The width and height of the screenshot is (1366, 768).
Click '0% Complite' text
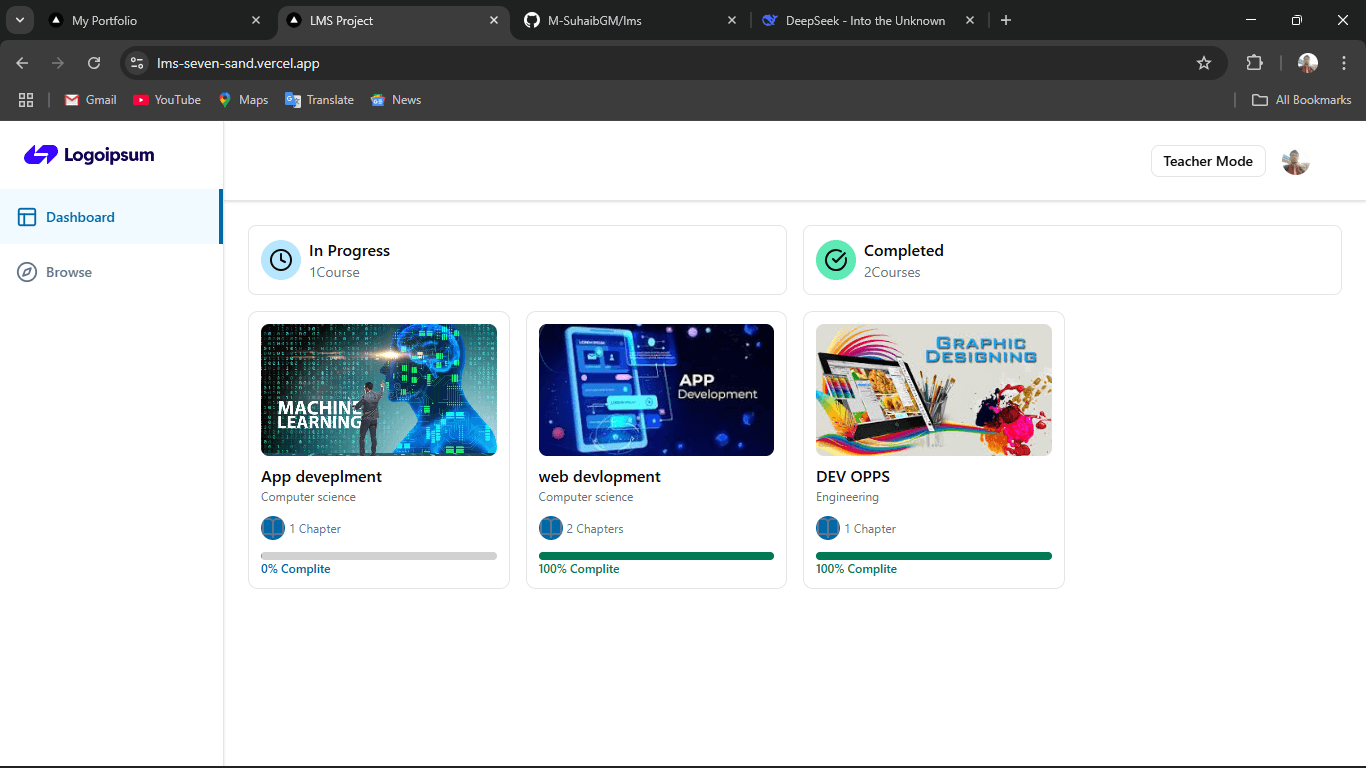[x=296, y=569]
